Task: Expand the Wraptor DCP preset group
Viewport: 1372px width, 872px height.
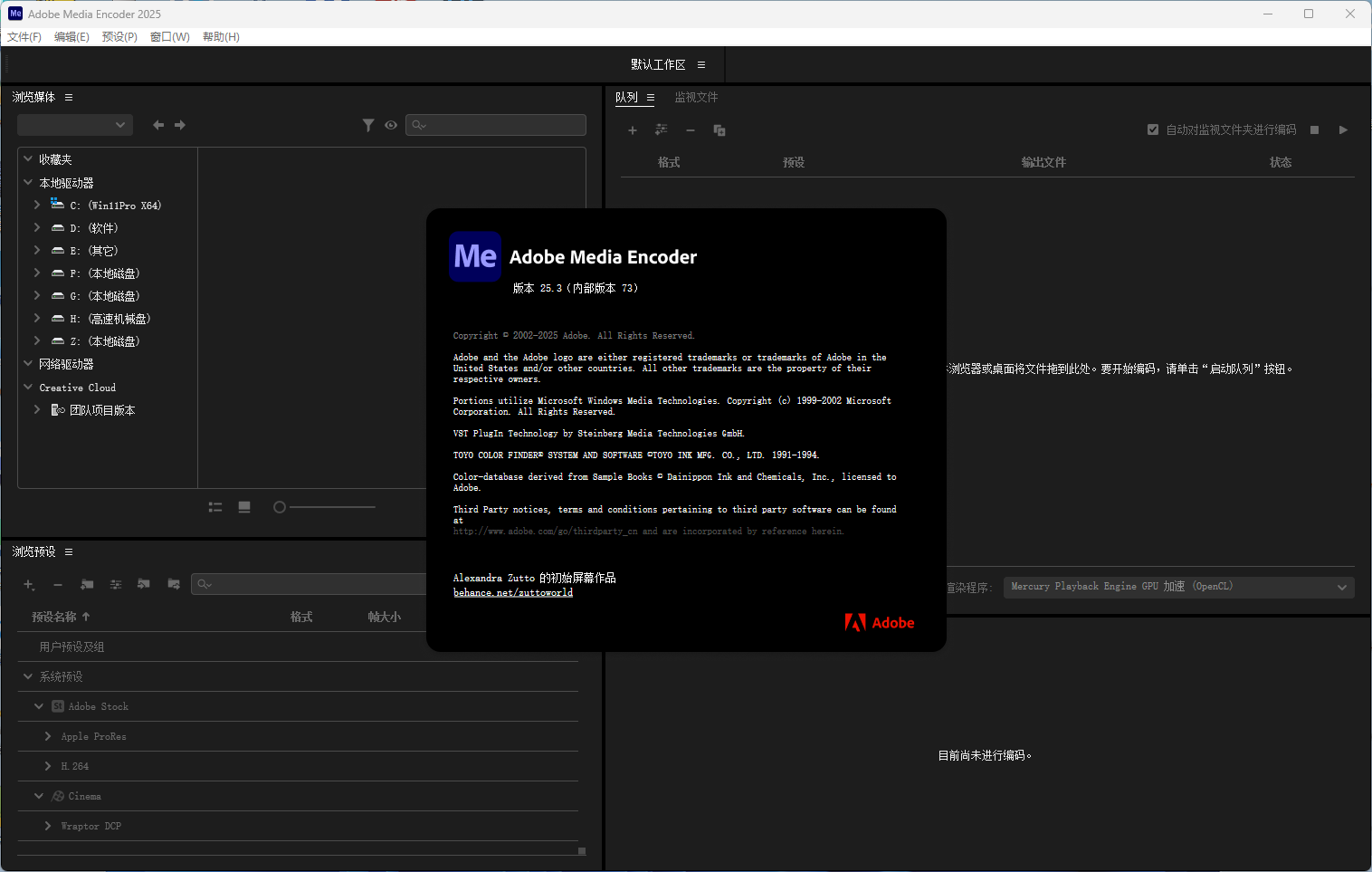Action: (x=48, y=826)
